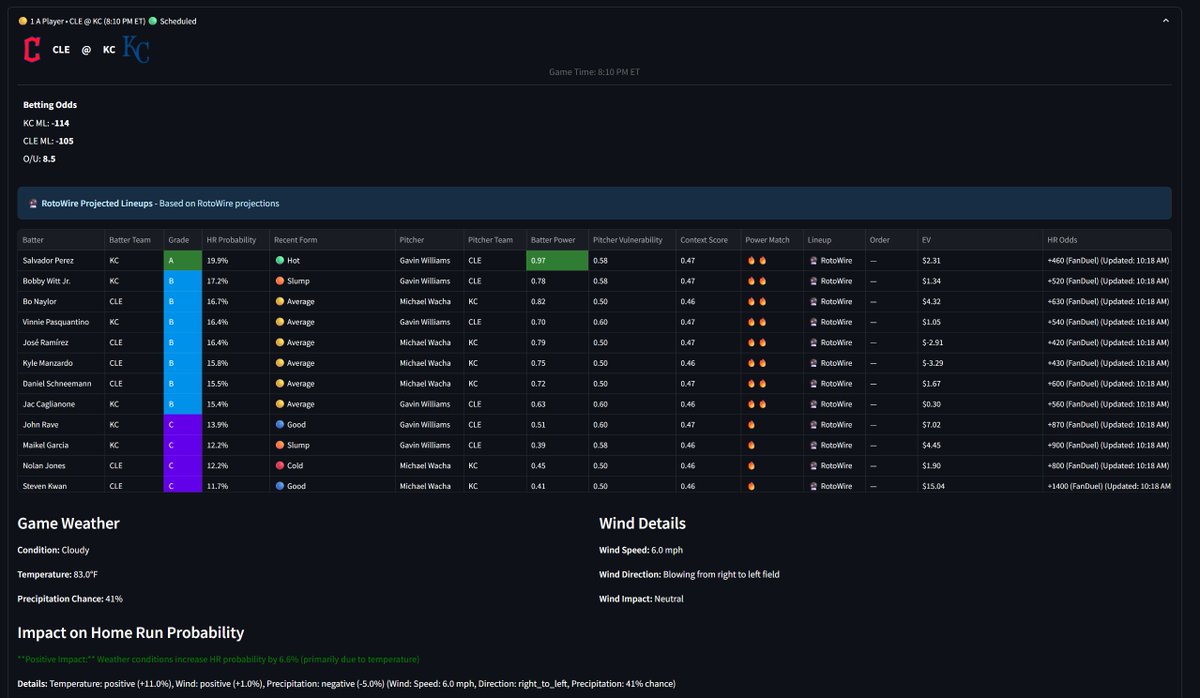Click the Cleveland Guardians team logo

tap(32, 49)
